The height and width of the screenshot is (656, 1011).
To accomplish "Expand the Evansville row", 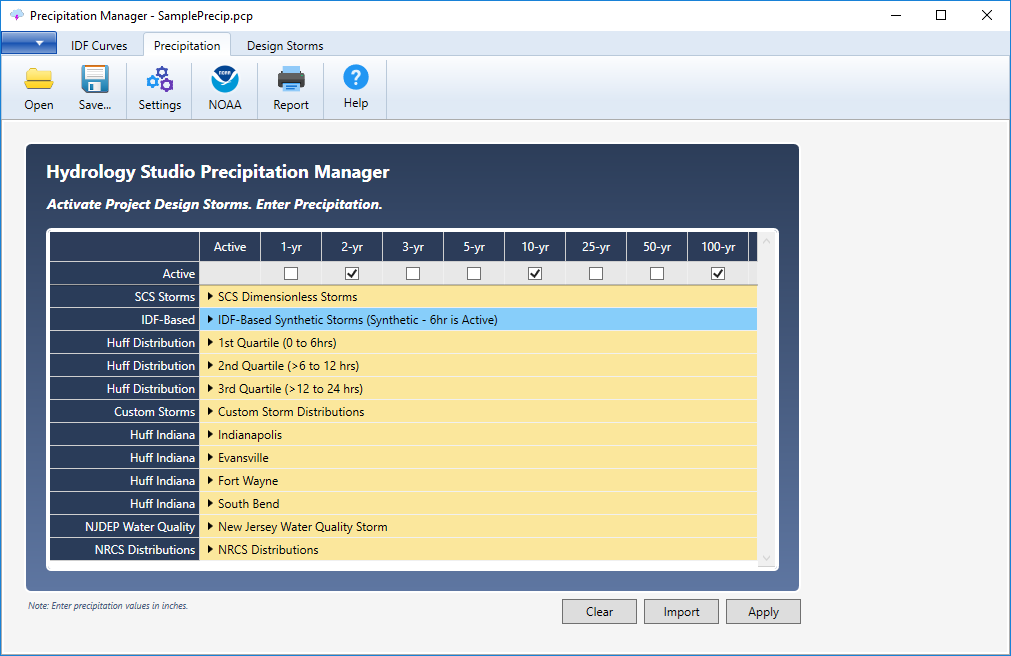I will coord(210,457).
